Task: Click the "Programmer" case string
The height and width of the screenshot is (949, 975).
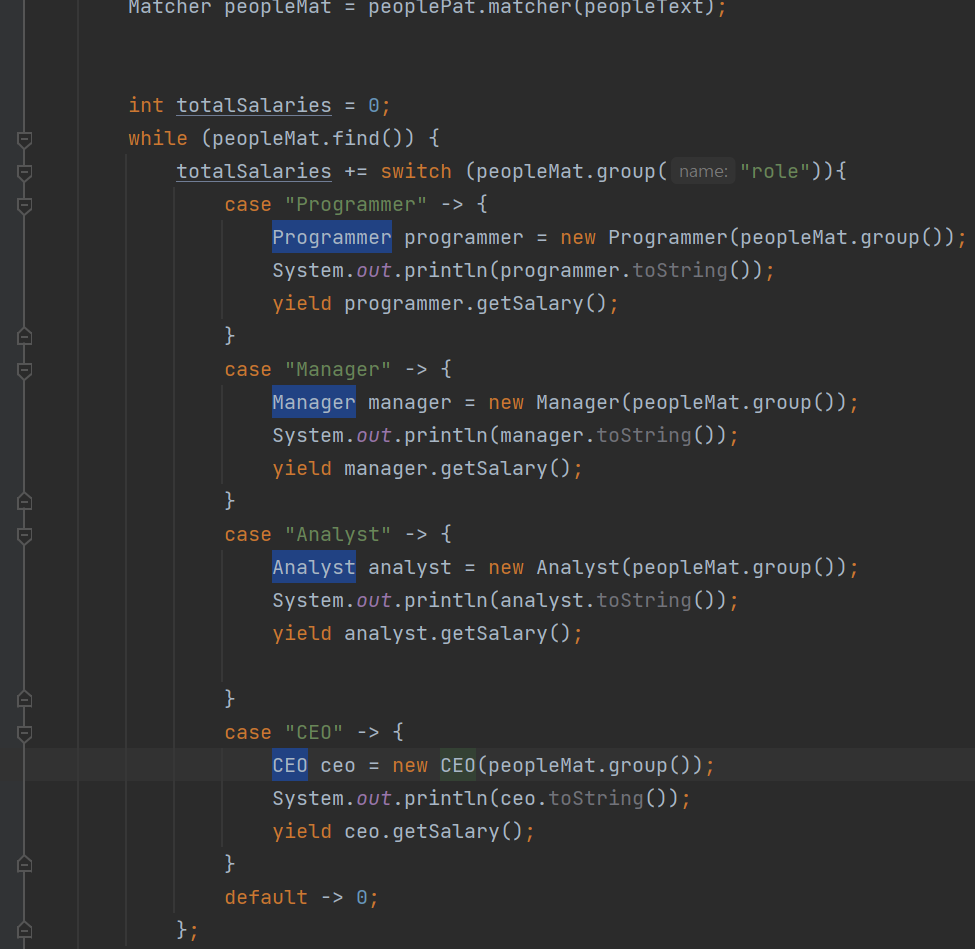Action: click(356, 205)
